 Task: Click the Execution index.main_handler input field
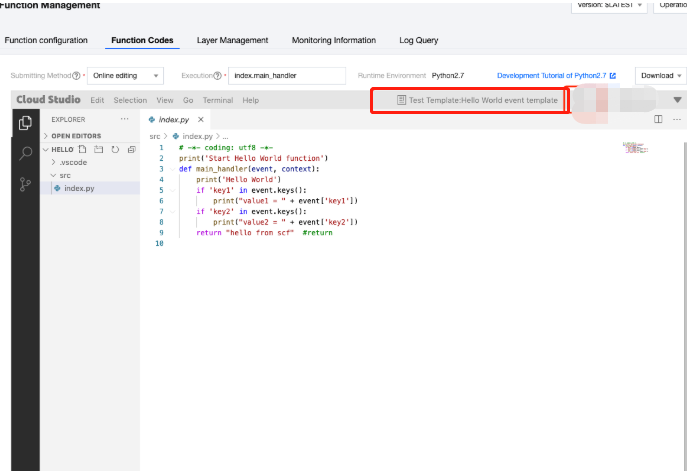coord(287,76)
